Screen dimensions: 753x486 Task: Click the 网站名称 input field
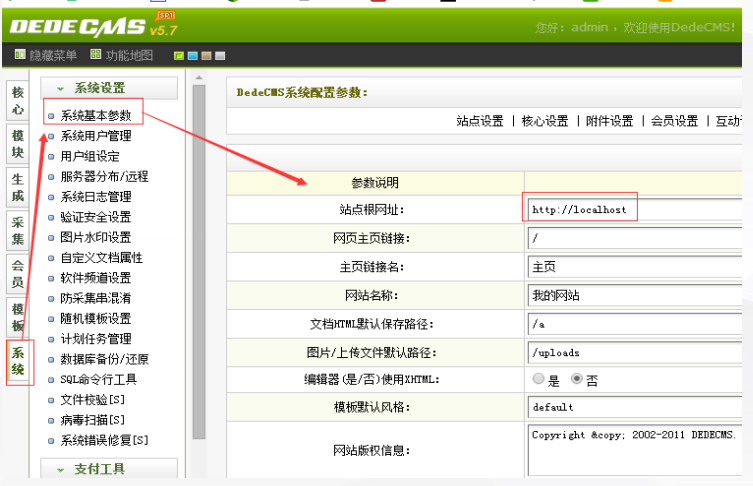[x=635, y=295]
